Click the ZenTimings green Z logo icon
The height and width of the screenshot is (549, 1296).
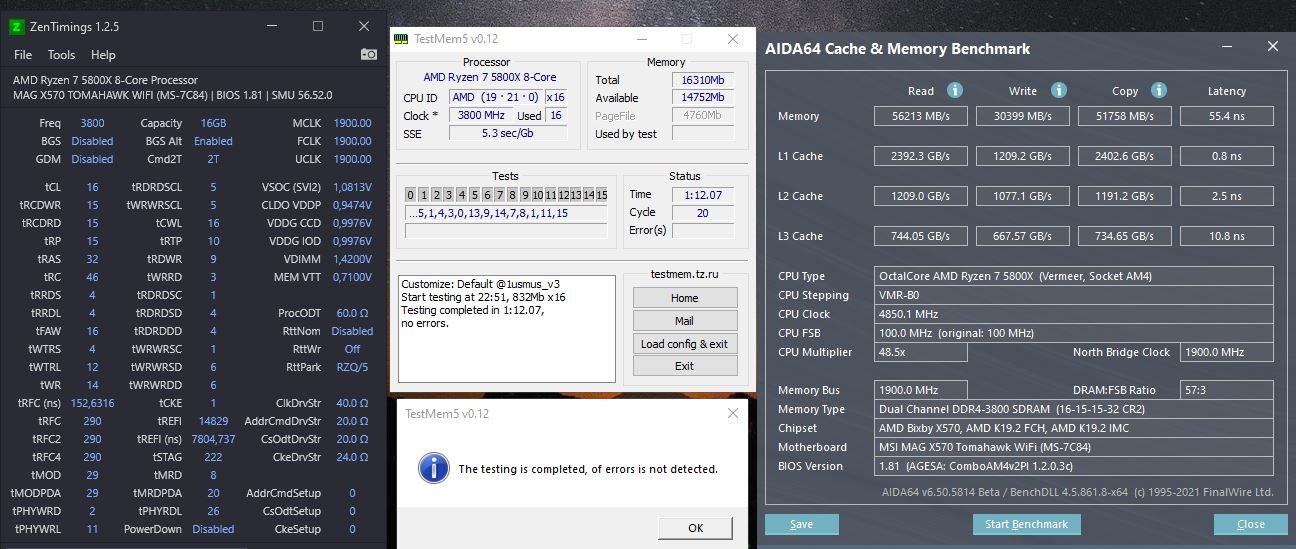(19, 26)
